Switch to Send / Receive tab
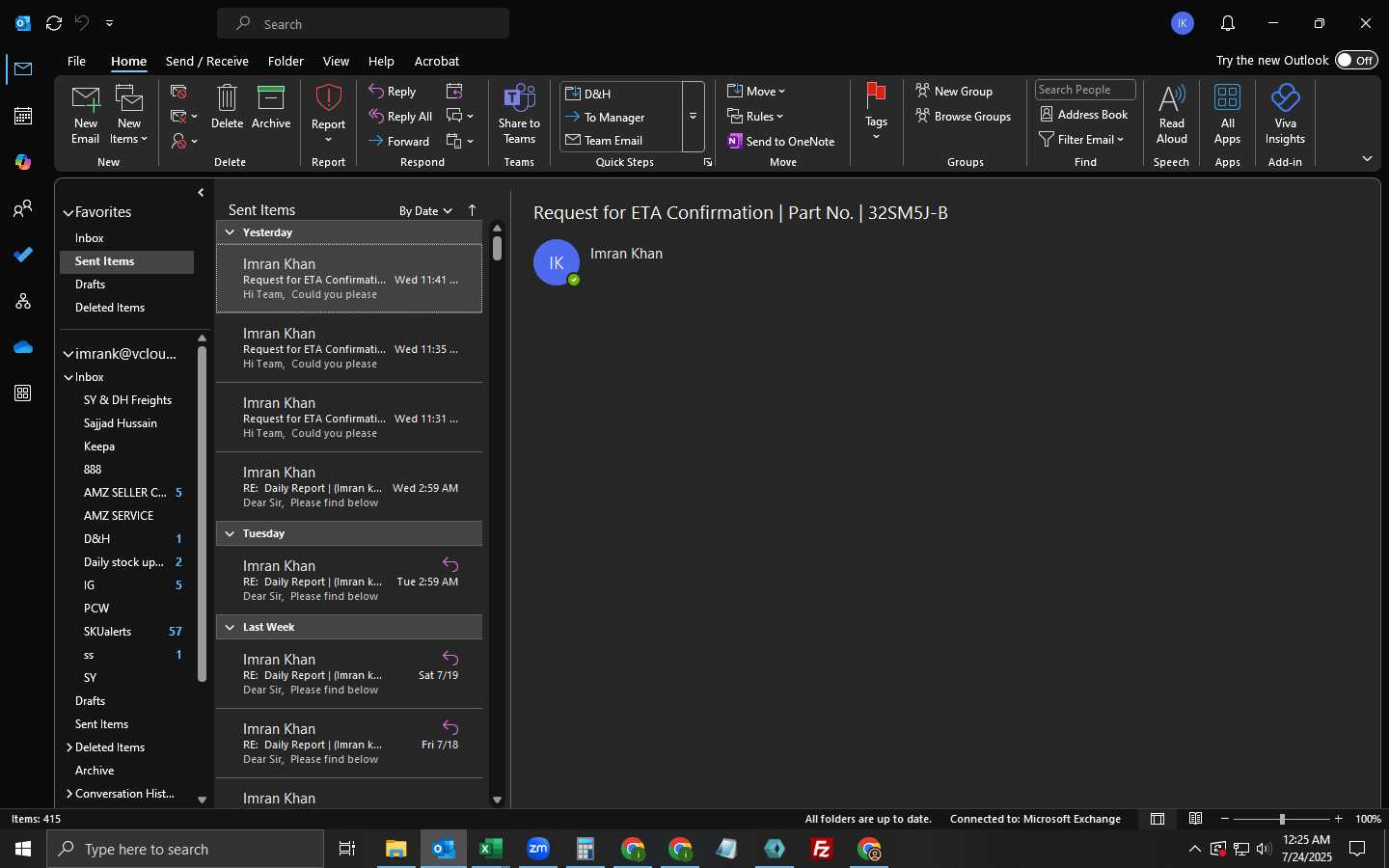This screenshot has height=868, width=1389. pos(207,61)
